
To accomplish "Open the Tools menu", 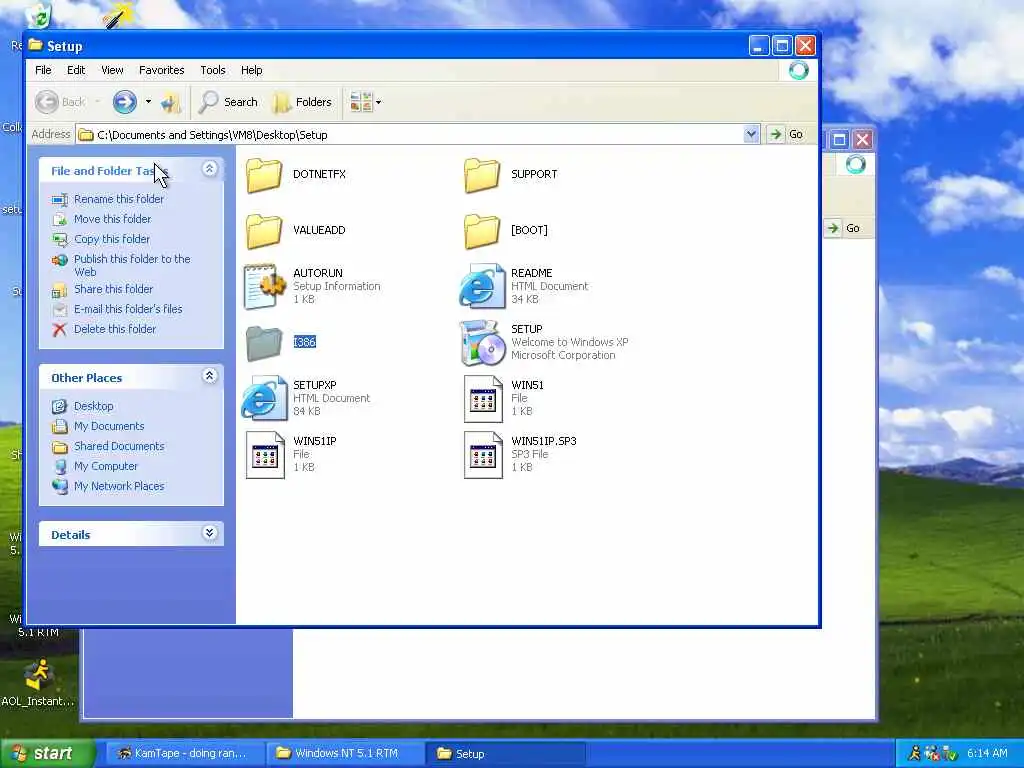I will pyautogui.click(x=213, y=70).
